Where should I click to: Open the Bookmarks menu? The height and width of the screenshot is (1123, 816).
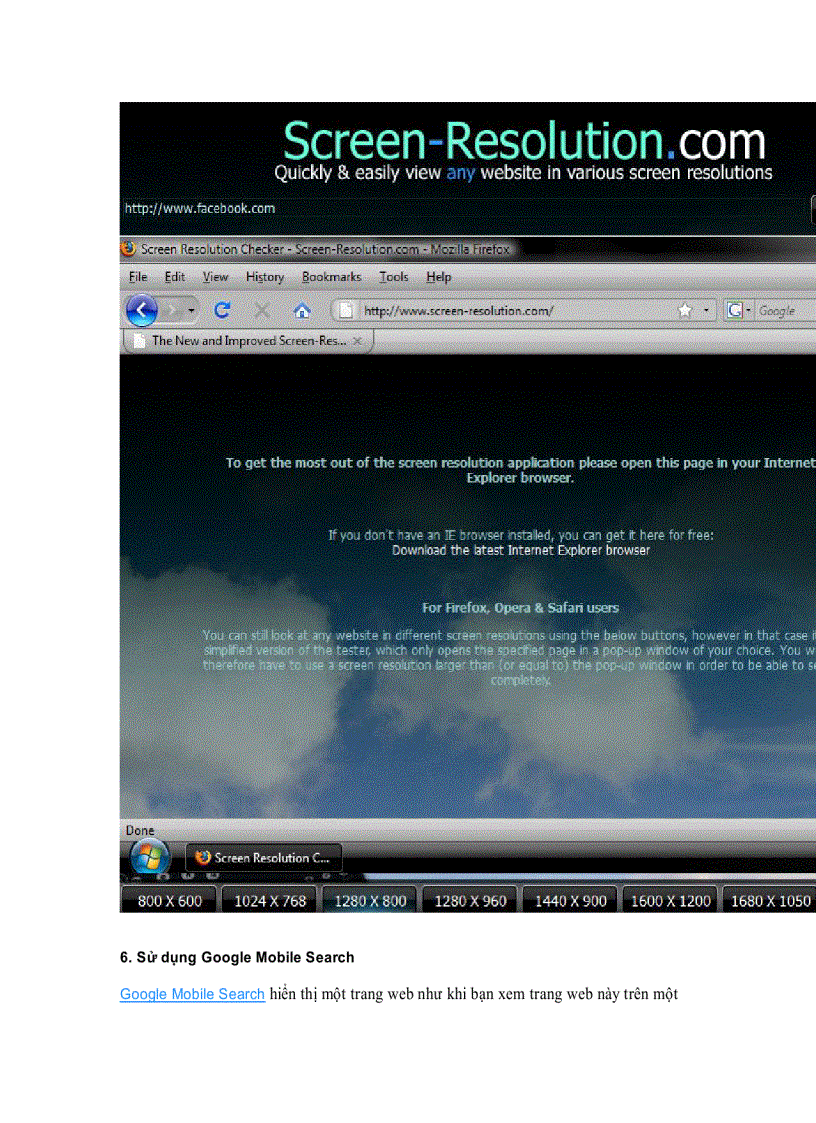click(331, 276)
